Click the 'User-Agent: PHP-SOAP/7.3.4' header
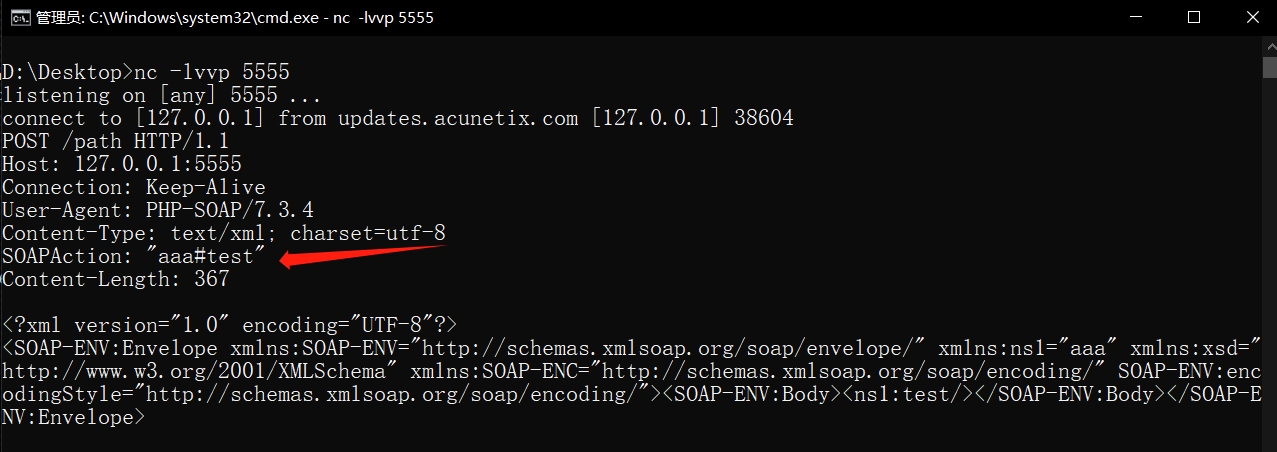Image resolution: width=1277 pixels, height=452 pixels. pos(158,210)
